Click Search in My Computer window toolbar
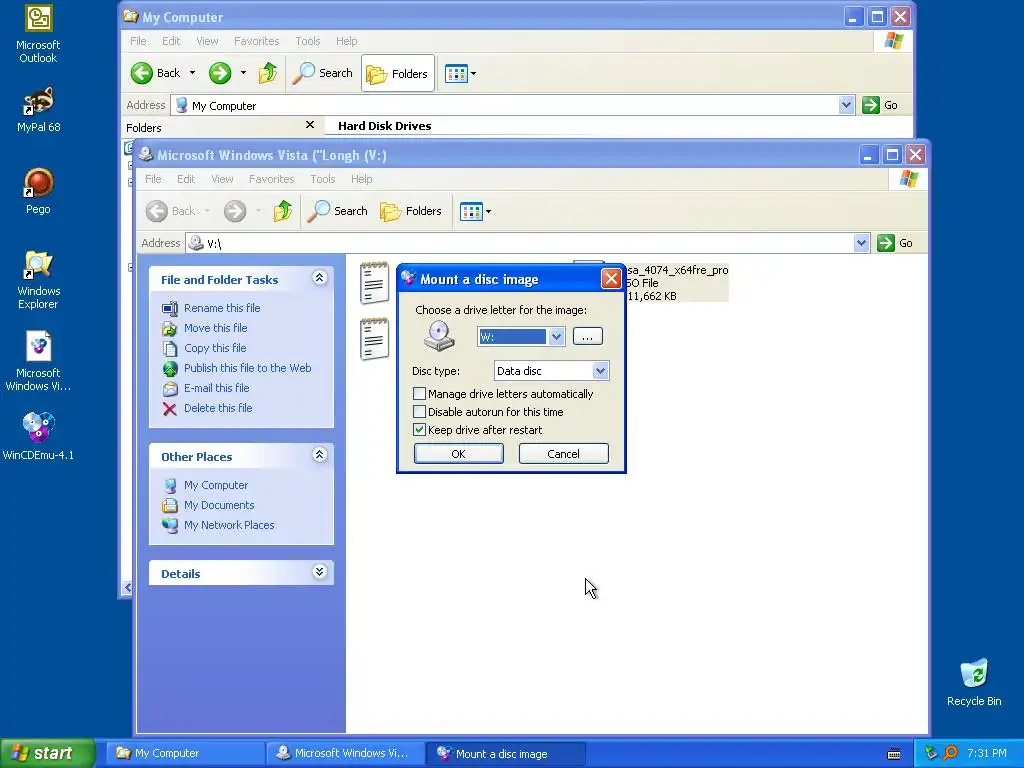This screenshot has height=768, width=1024. pyautogui.click(x=322, y=73)
